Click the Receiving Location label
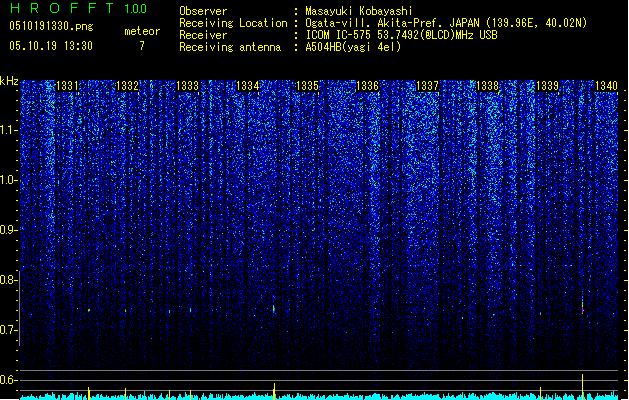Viewport: 629px width, 400px height. (x=233, y=23)
